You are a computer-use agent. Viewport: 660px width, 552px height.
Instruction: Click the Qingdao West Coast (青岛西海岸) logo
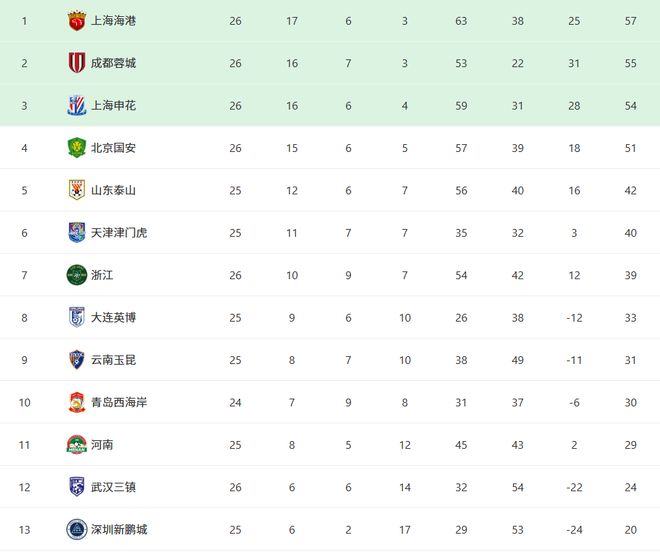[x=77, y=402]
